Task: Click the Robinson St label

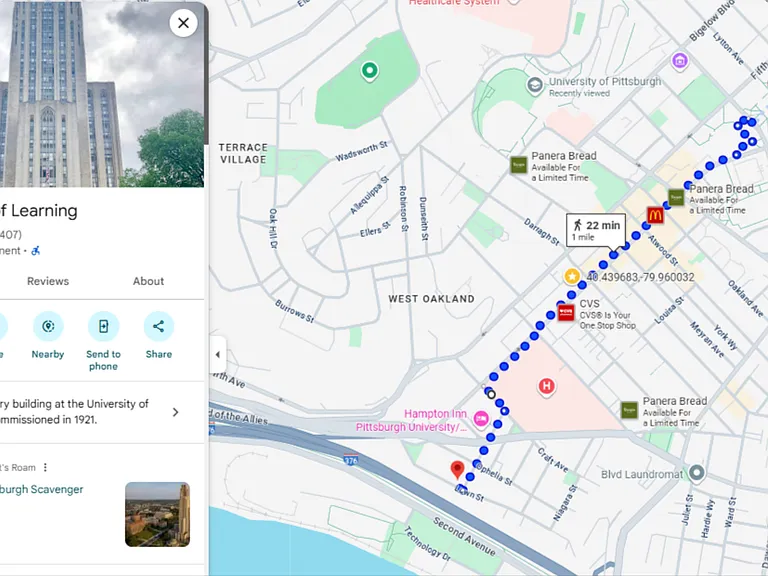Action: click(403, 209)
